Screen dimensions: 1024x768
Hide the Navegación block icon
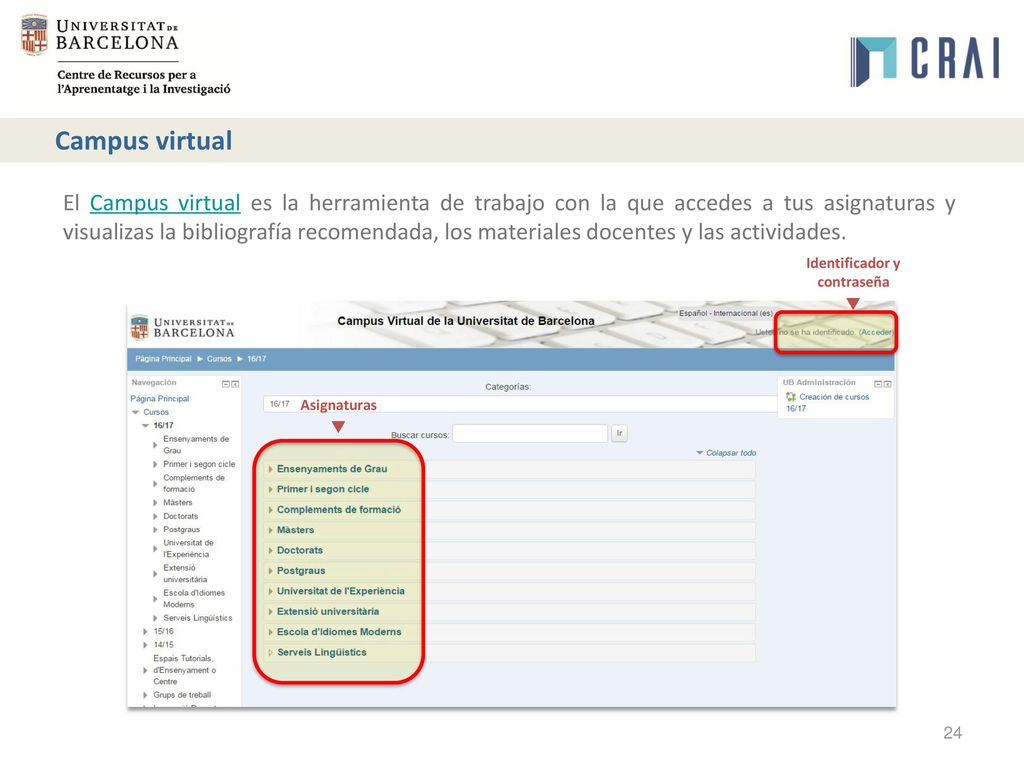pyautogui.click(x=226, y=384)
